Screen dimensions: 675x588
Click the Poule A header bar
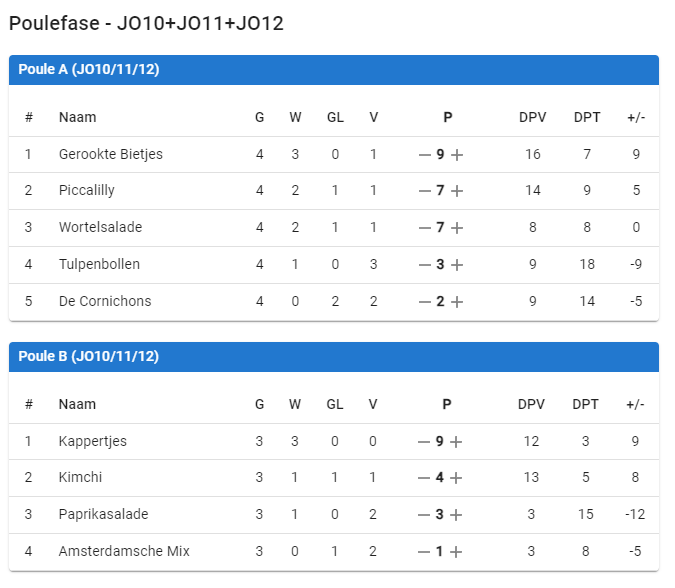click(x=333, y=70)
